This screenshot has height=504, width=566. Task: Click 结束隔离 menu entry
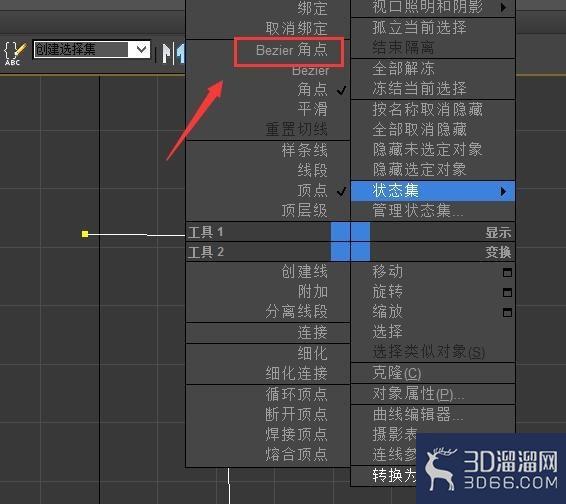tap(403, 48)
